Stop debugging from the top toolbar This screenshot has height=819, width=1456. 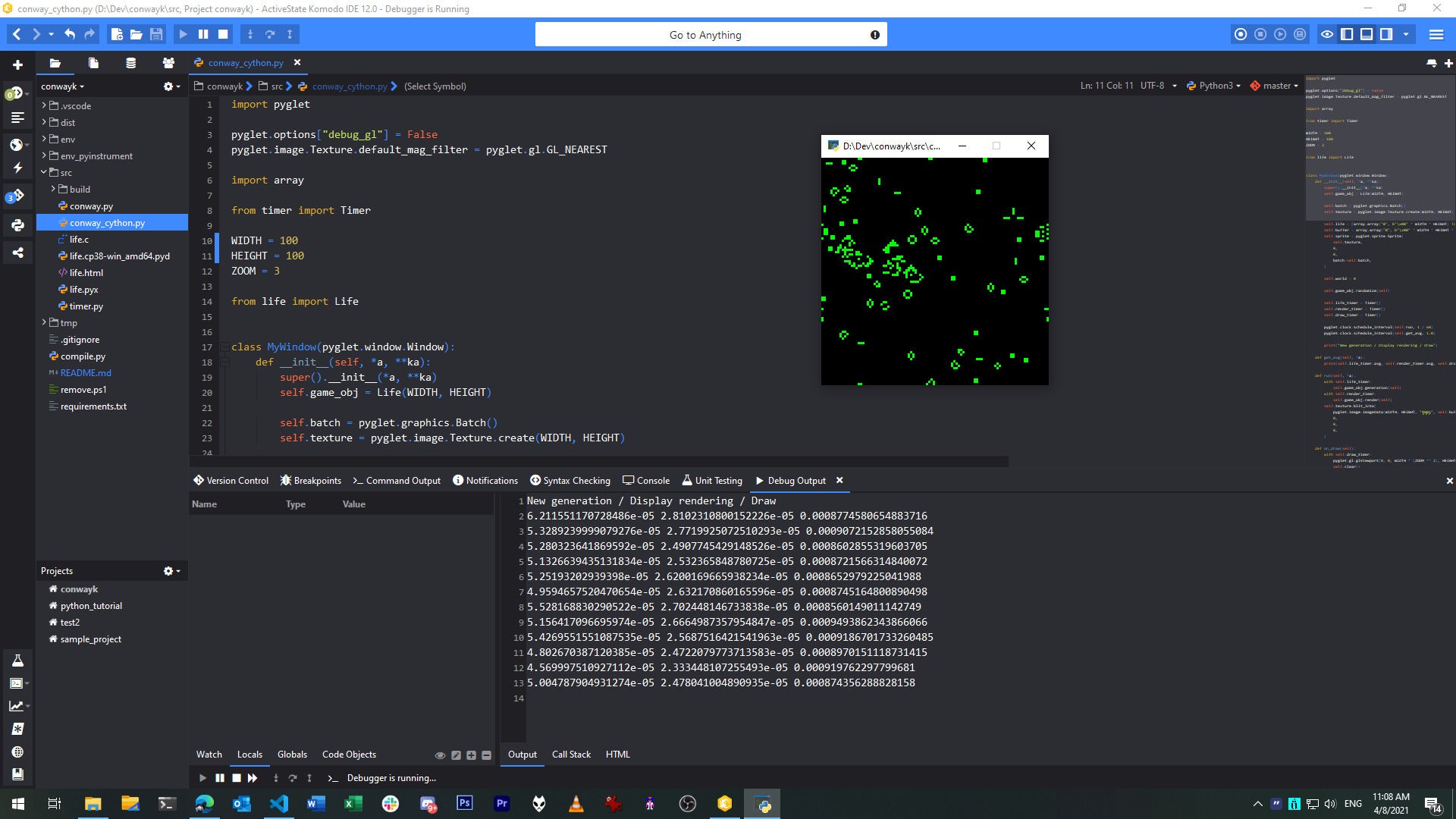tap(223, 34)
